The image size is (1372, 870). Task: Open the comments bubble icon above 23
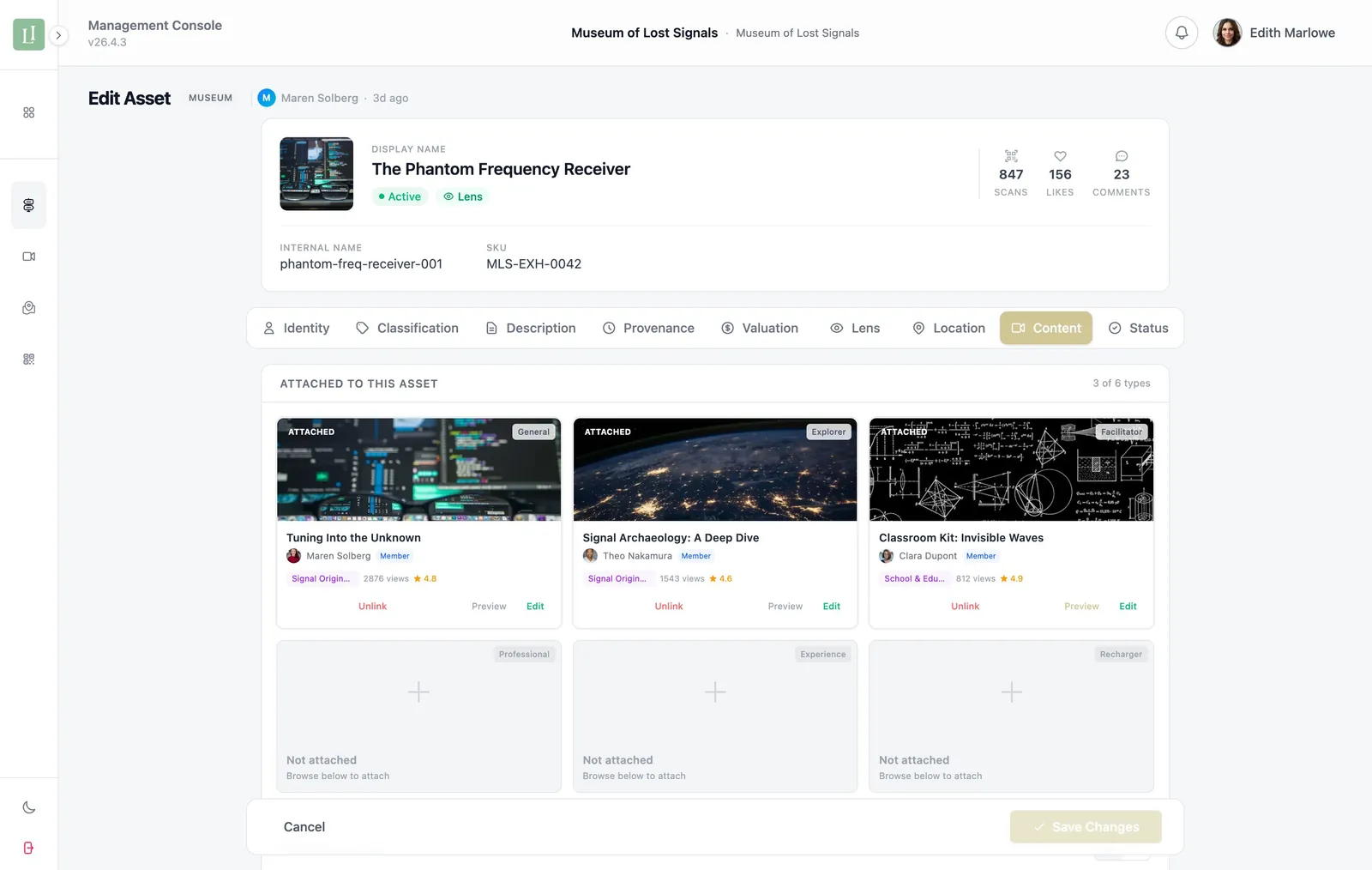click(x=1121, y=157)
